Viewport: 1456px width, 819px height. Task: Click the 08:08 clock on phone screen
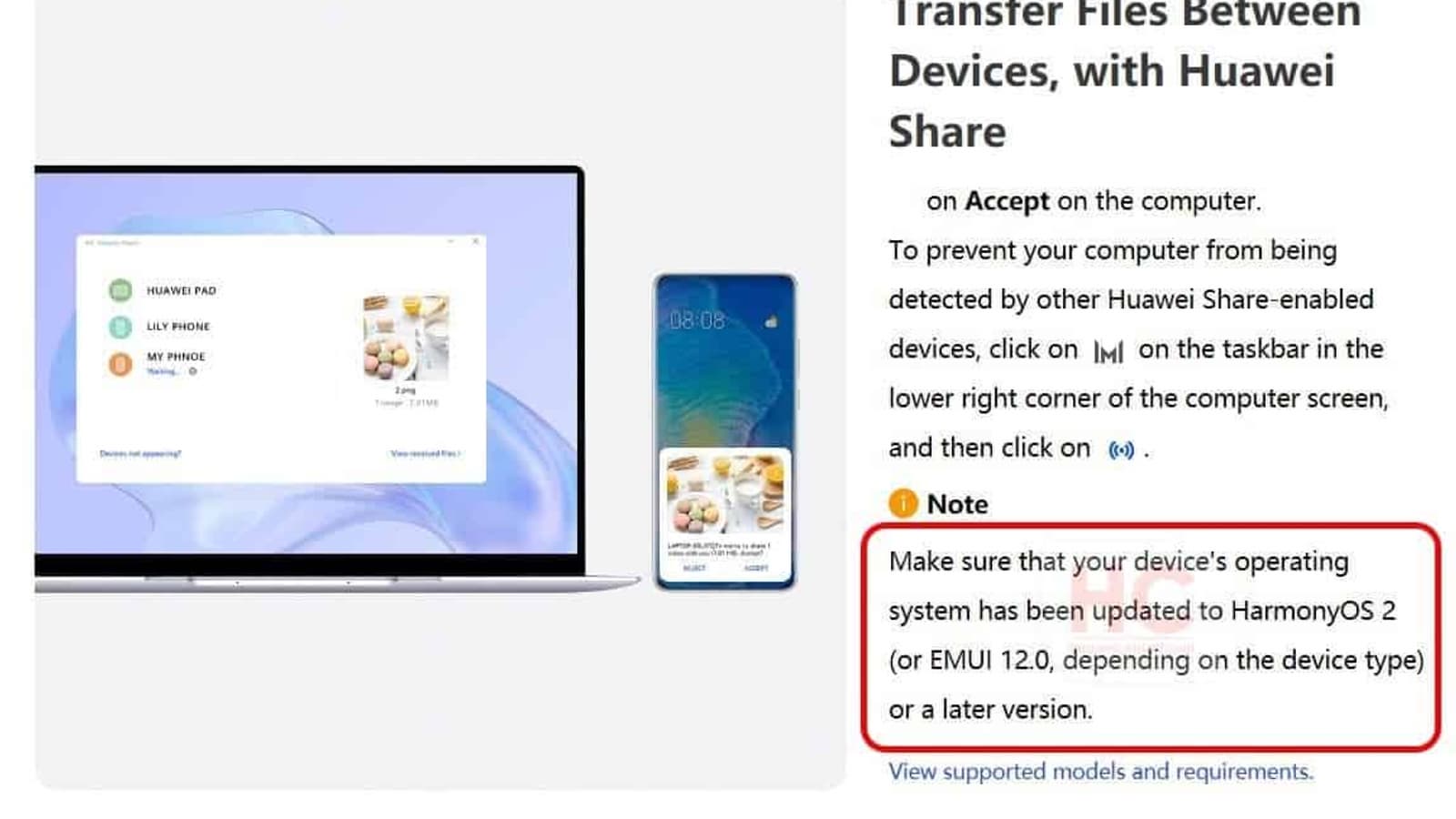[x=697, y=320]
